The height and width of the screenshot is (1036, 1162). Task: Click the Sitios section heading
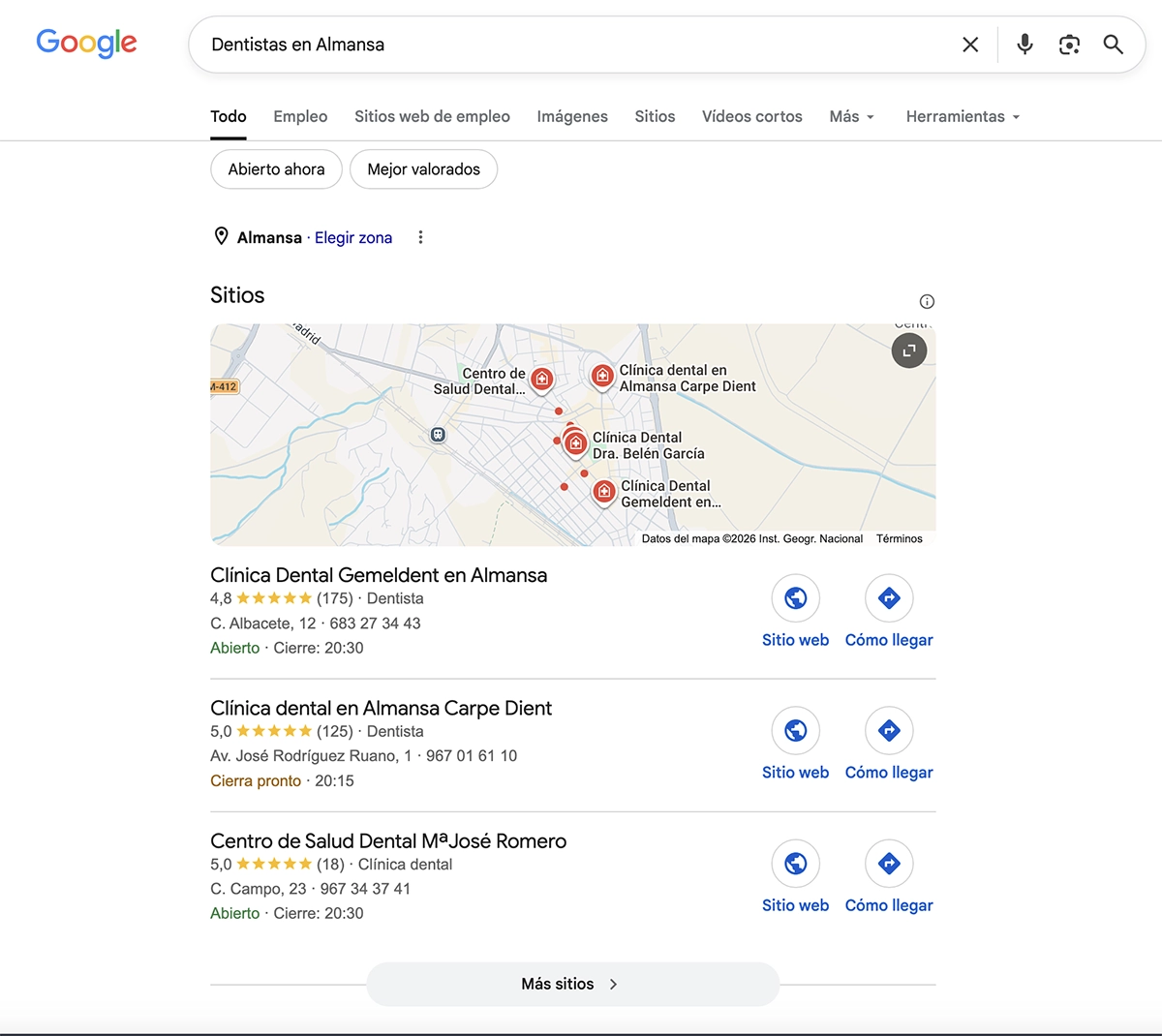tap(237, 295)
